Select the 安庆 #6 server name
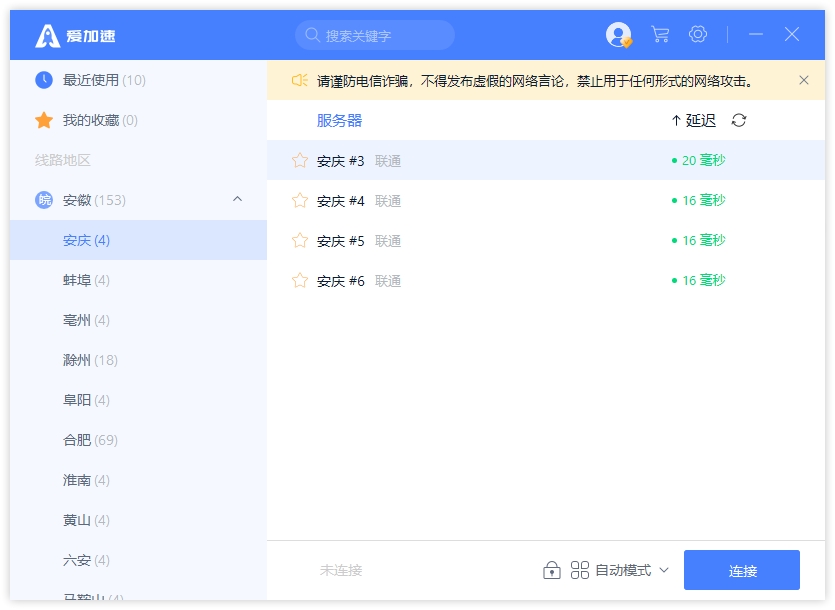 coord(340,281)
